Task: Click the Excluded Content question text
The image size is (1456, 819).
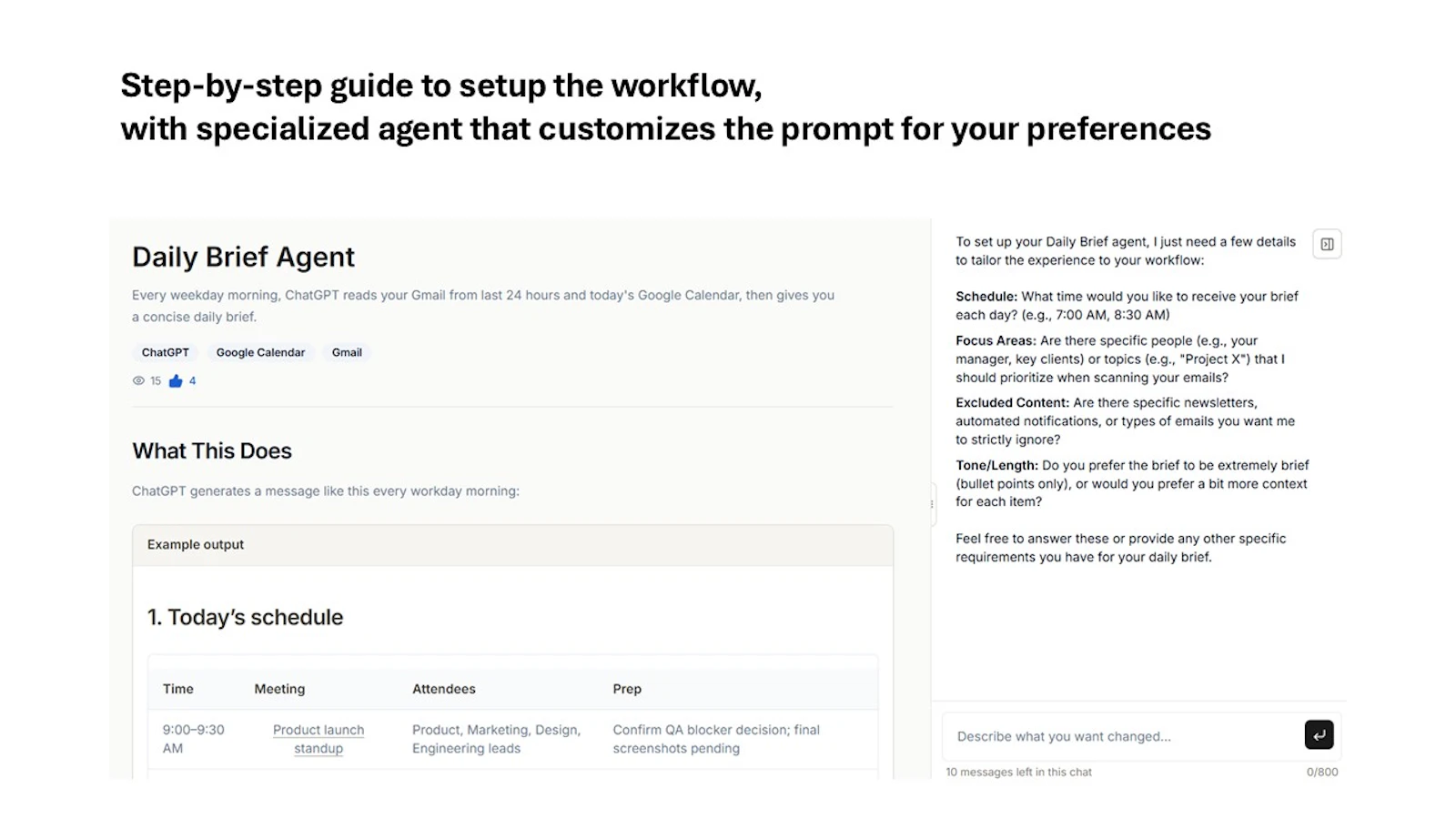Action: pos(1125,420)
